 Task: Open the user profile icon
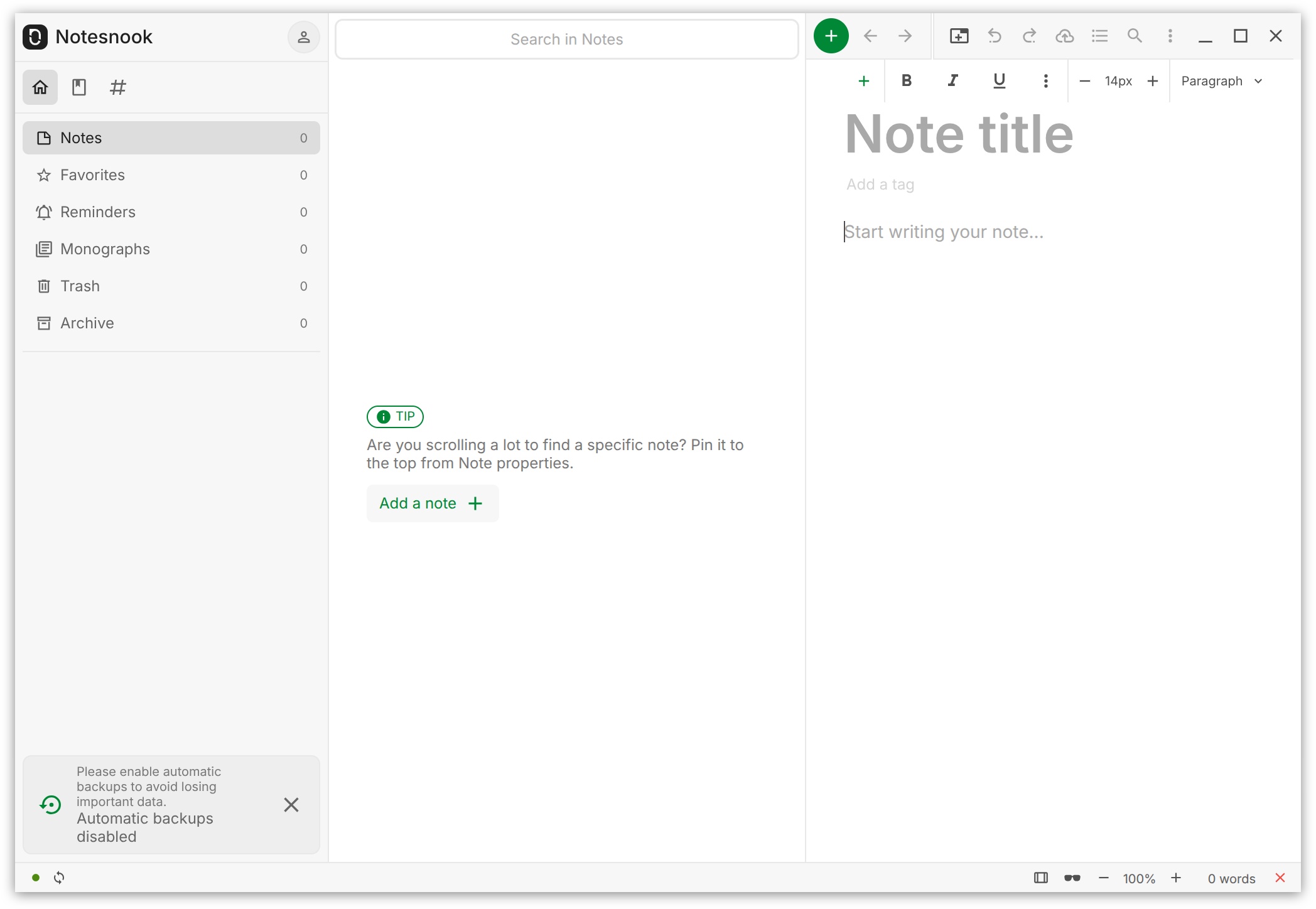coord(303,37)
